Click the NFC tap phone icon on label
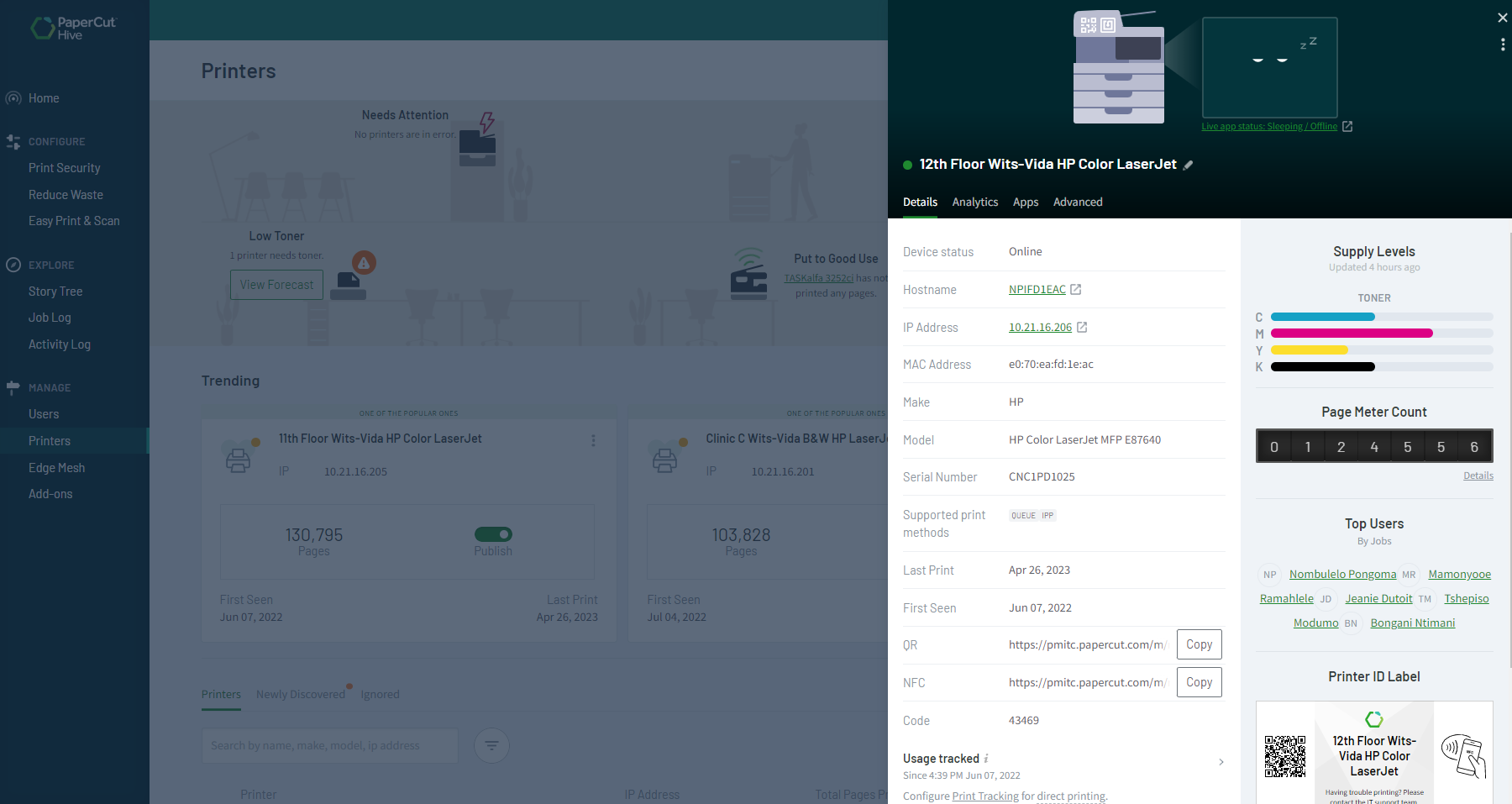The image size is (1512, 804). pyautogui.click(x=1463, y=756)
